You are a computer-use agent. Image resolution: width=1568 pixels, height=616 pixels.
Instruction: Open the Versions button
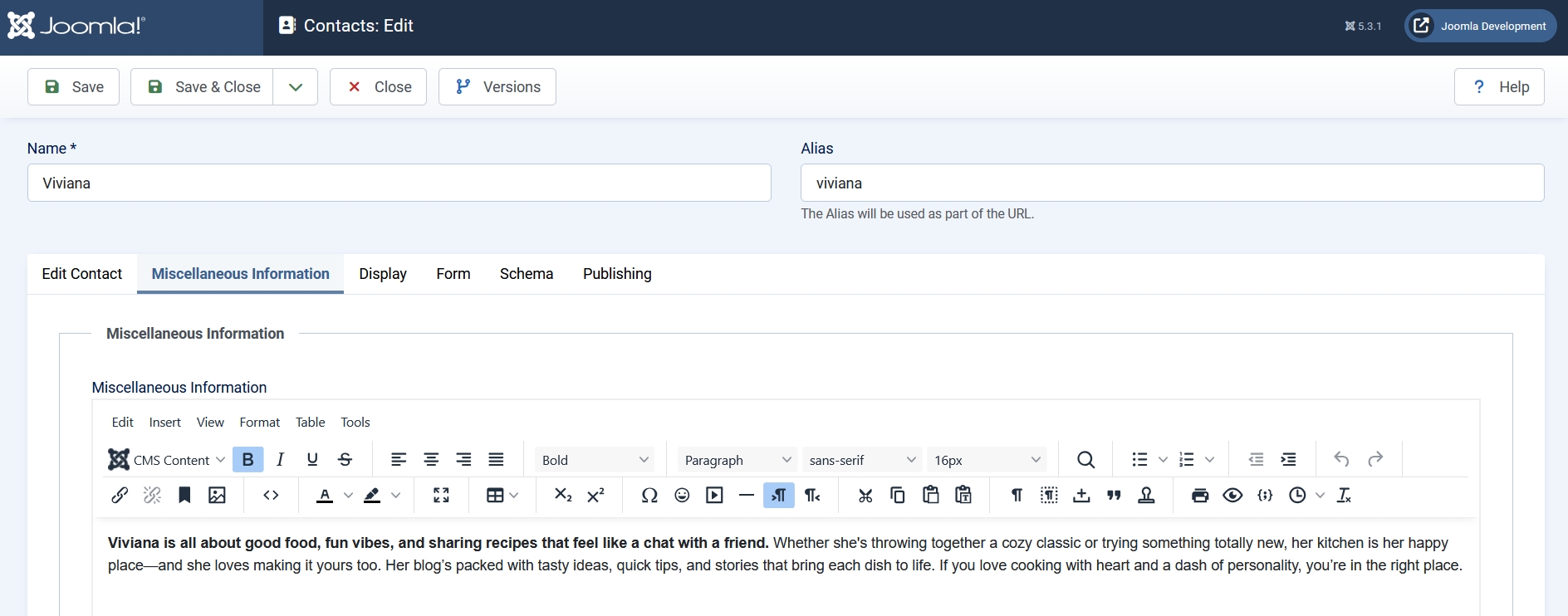tap(497, 86)
